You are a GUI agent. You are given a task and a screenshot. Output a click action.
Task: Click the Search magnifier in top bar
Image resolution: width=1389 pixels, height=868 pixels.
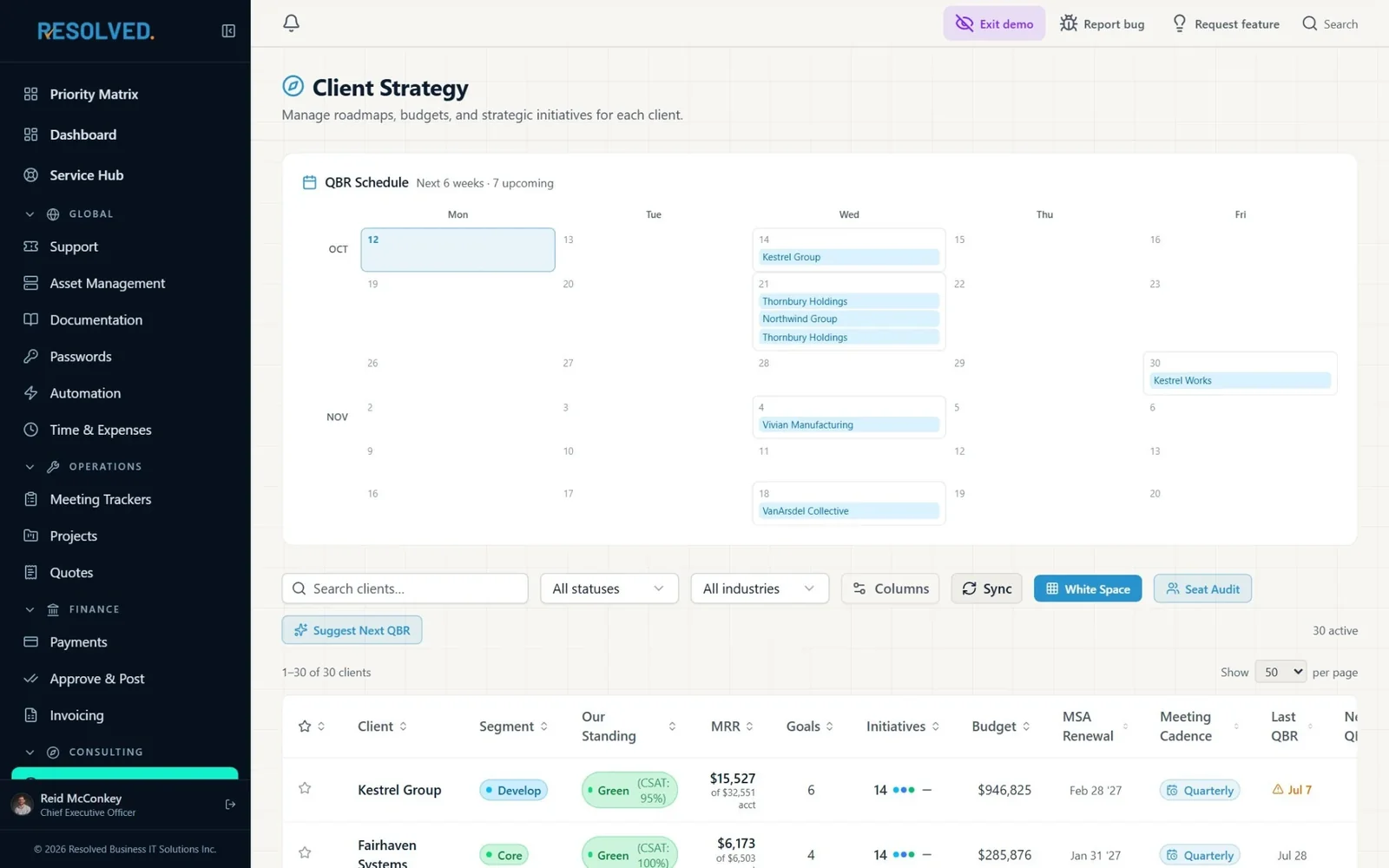click(x=1310, y=23)
